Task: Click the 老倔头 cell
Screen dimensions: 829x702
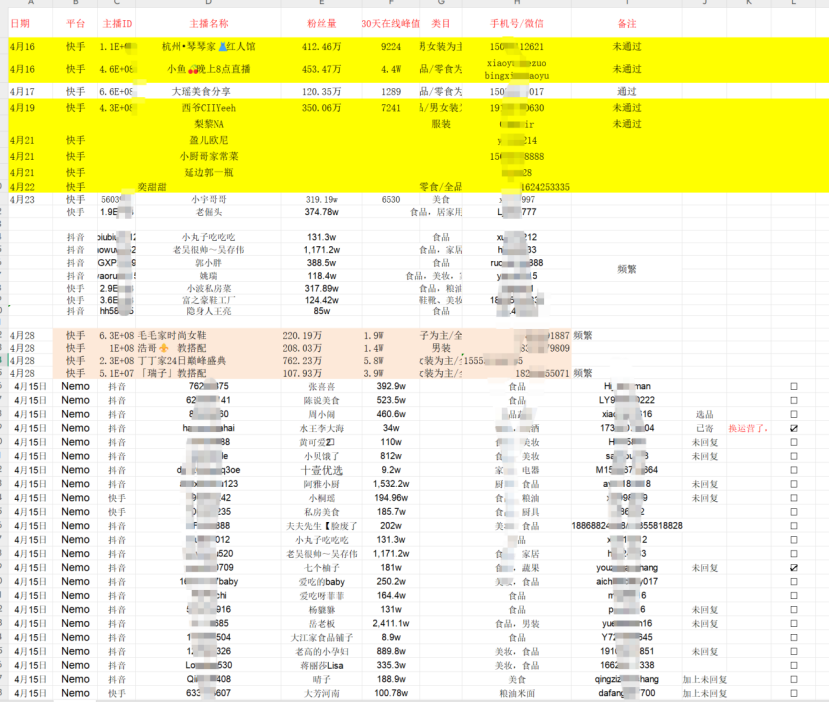Action: (209, 212)
